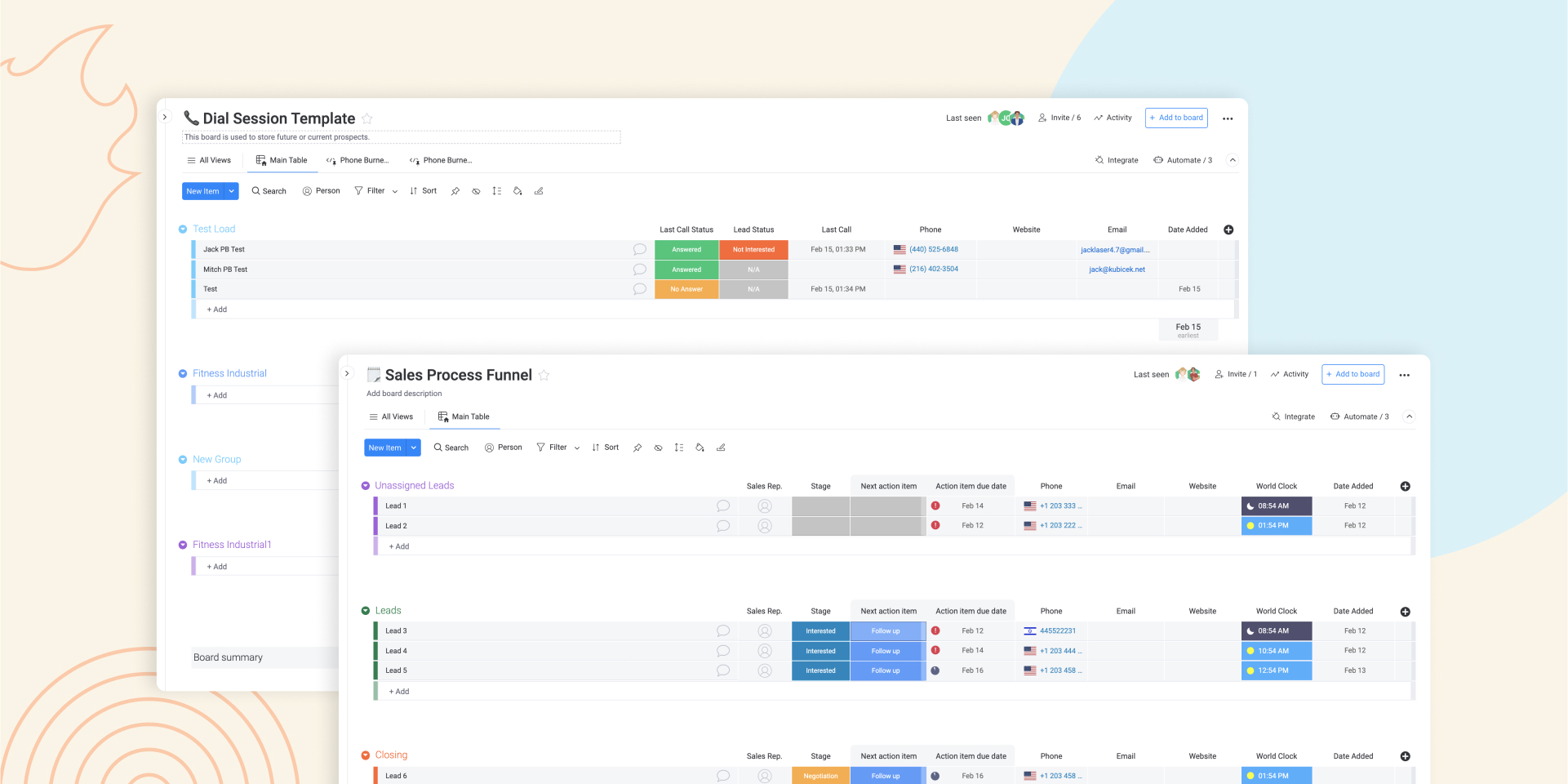Expand the Filter chevron in Sales Funnel toolbar
This screenshot has width=1568, height=784.
click(x=577, y=448)
